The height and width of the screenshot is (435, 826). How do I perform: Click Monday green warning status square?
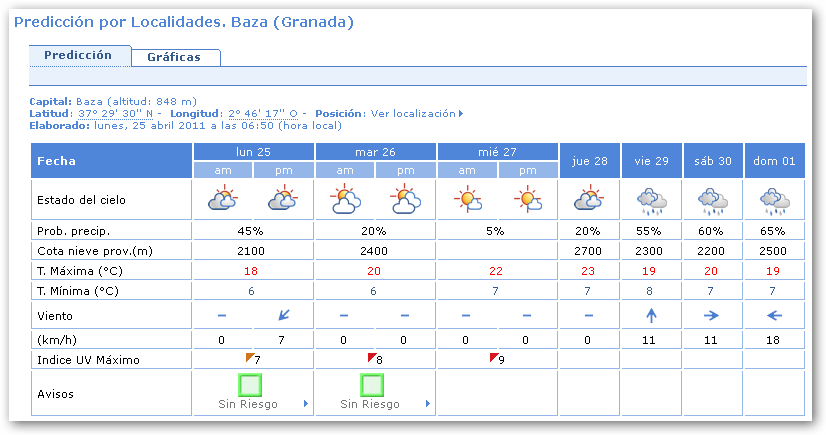point(250,385)
